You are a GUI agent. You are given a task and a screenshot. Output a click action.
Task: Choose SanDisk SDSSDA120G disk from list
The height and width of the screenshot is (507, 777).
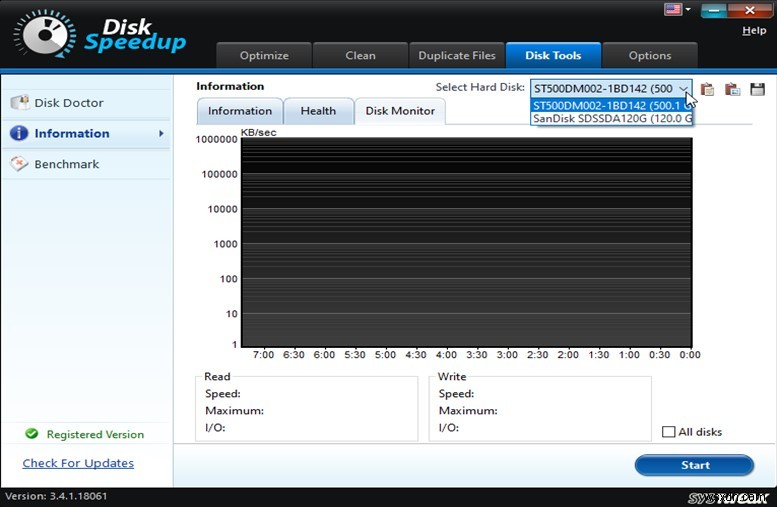pyautogui.click(x=611, y=118)
